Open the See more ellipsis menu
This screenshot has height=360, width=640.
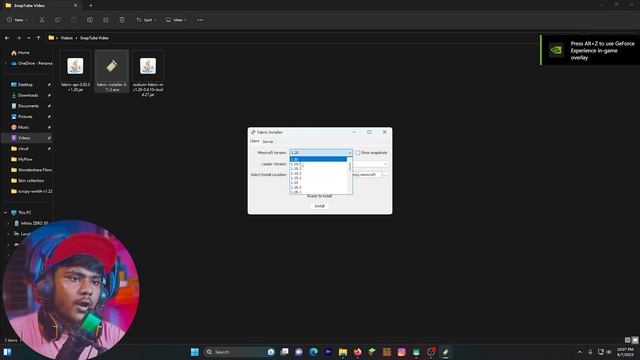pos(200,20)
